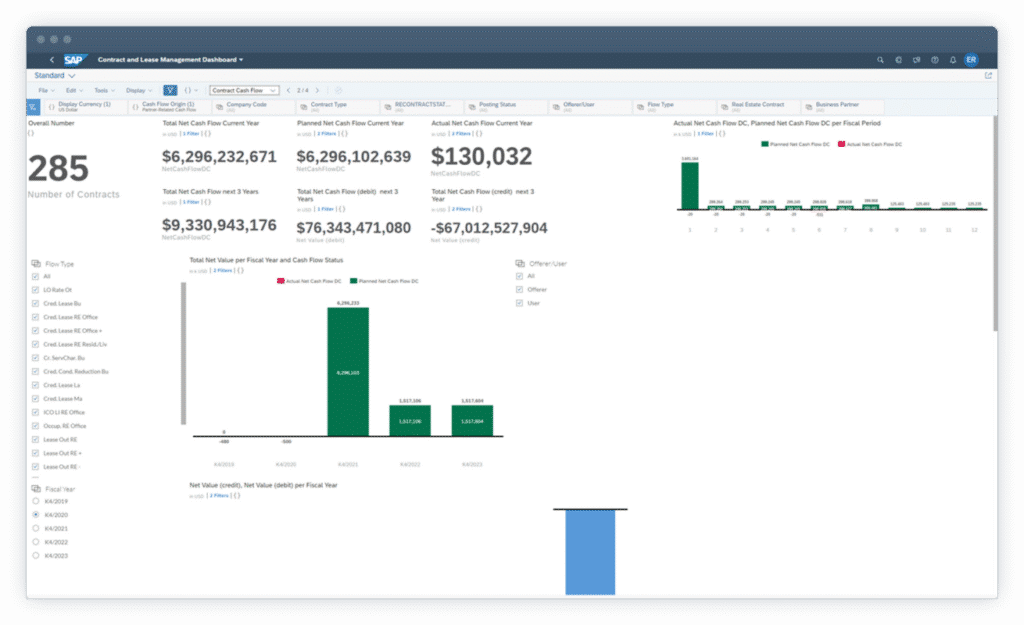This screenshot has width=1024, height=625.
Task: Toggle the Offerer checkbox
Action: click(x=519, y=289)
